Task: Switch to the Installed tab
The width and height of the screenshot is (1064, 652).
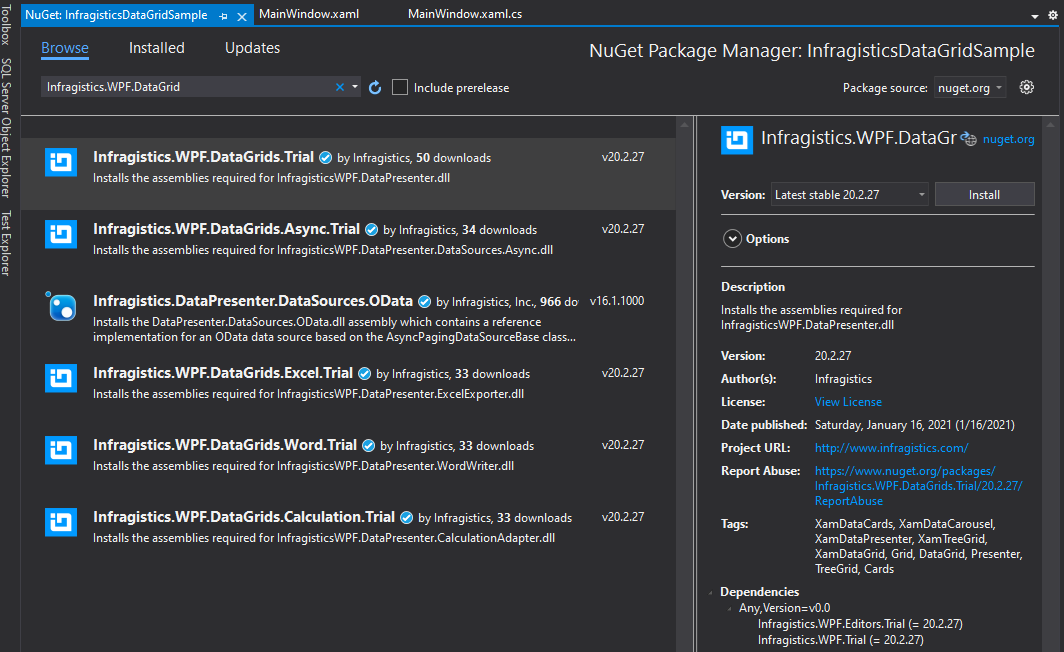Action: point(157,48)
